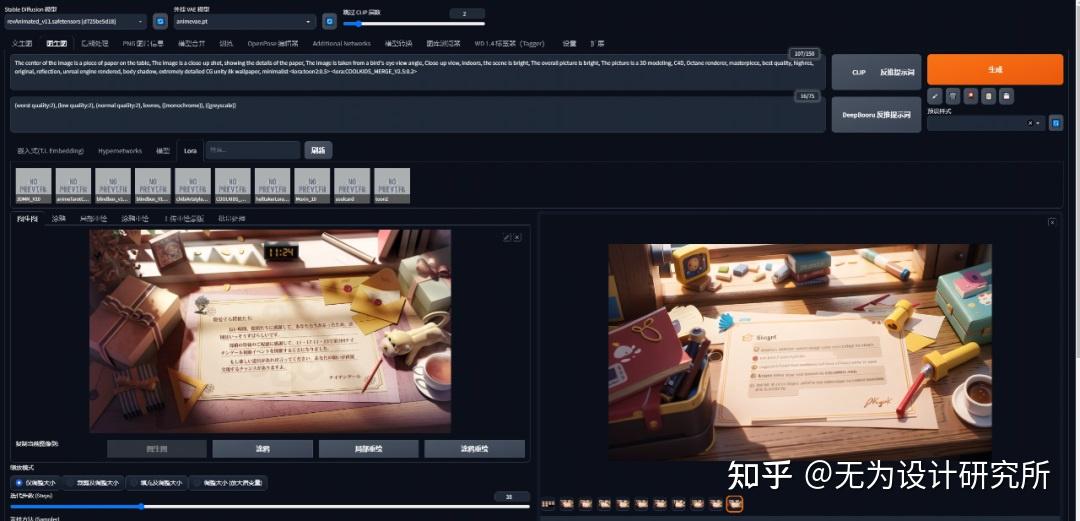Click the Lora refresh button
This screenshot has width=1080, height=521.
pyautogui.click(x=318, y=150)
